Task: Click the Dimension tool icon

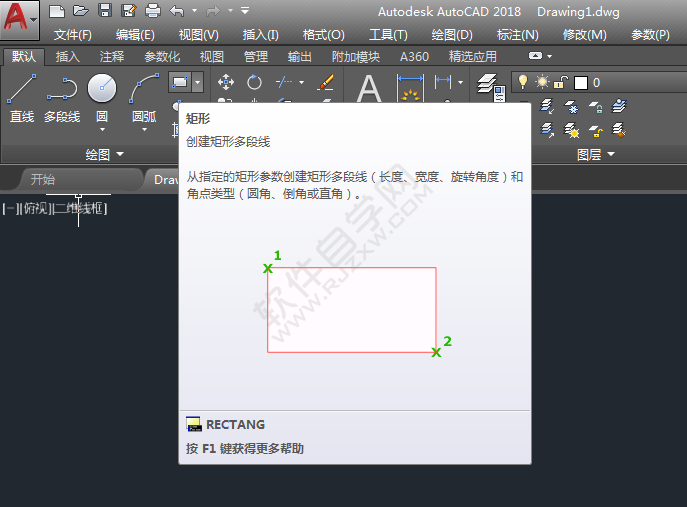Action: pyautogui.click(x=411, y=88)
